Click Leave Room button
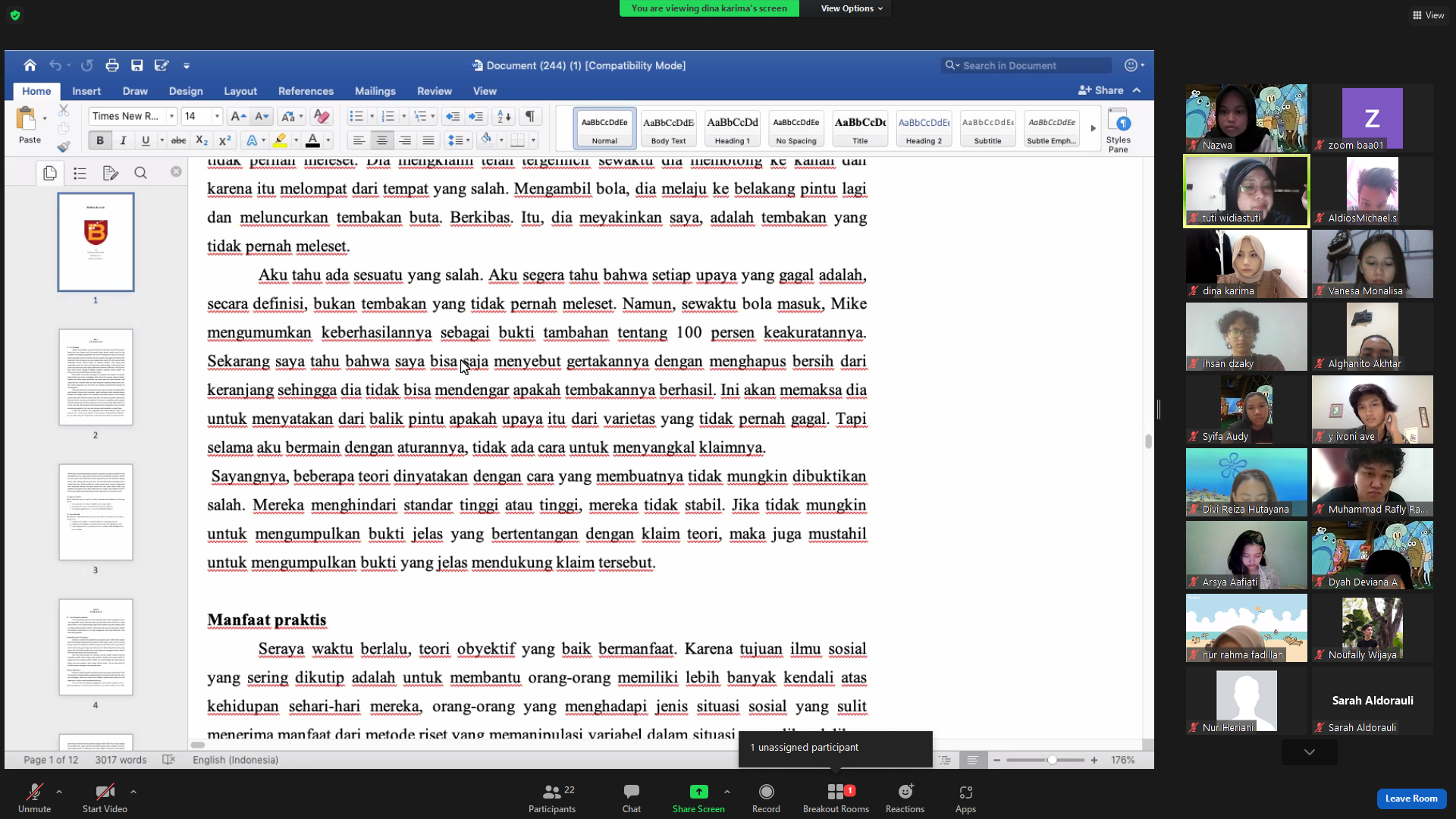1456x819 pixels. (x=1411, y=799)
